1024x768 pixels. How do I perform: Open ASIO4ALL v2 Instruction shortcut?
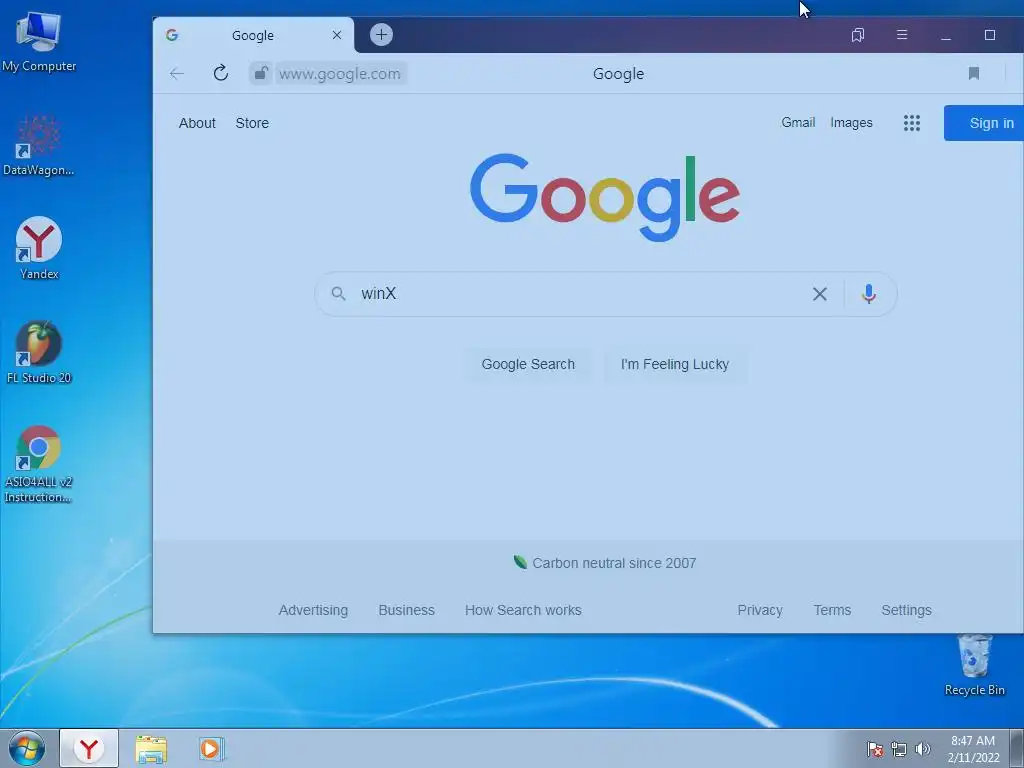coord(39,464)
